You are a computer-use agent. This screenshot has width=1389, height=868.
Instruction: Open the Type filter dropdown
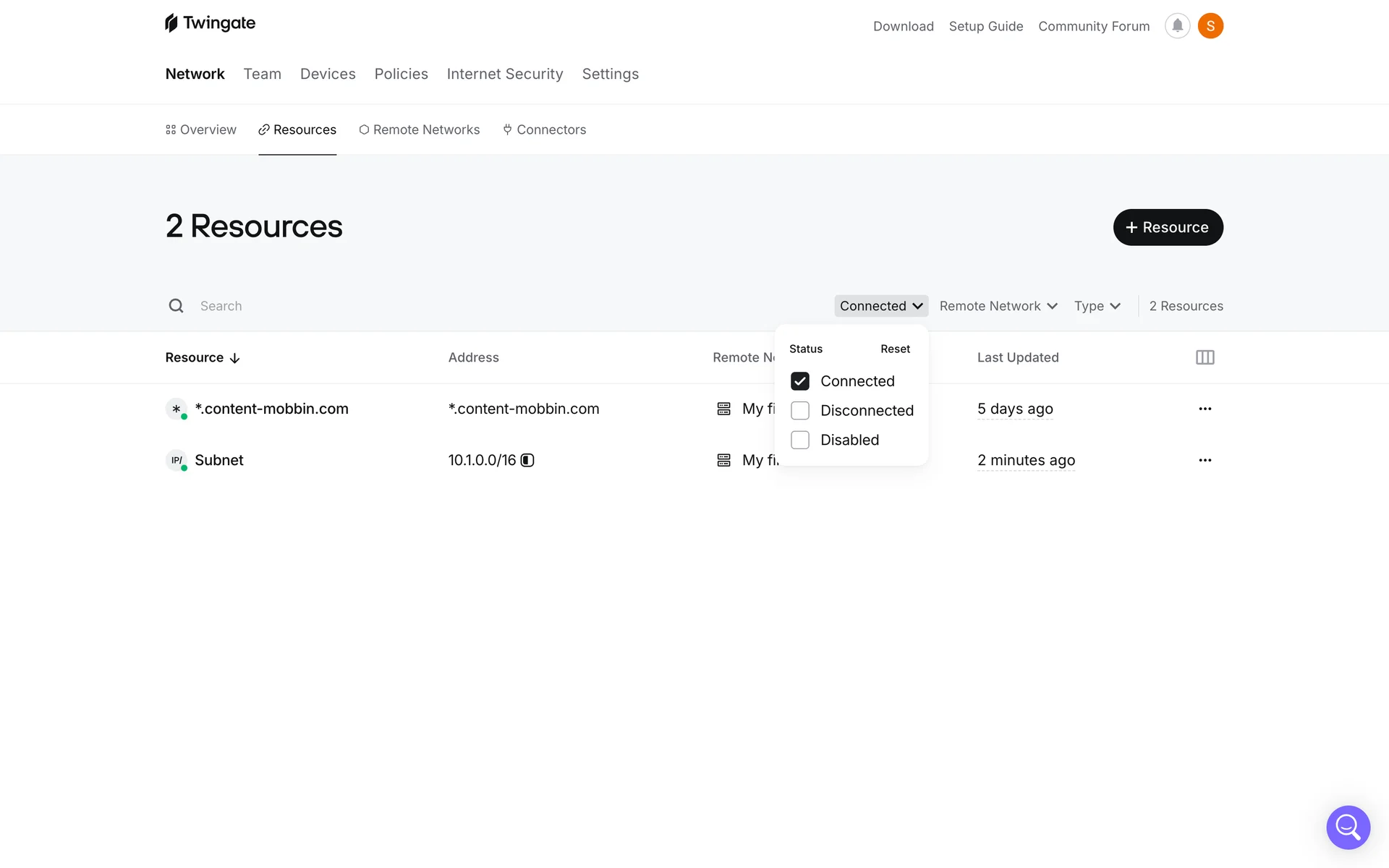pyautogui.click(x=1097, y=306)
